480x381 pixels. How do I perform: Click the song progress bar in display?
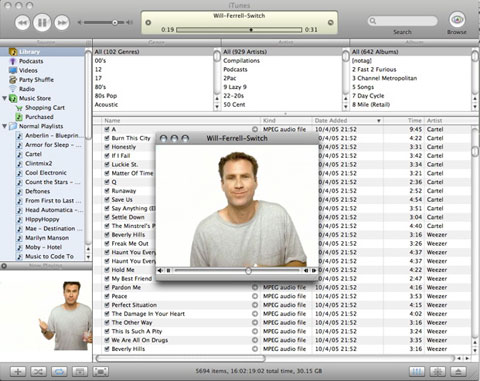[x=239, y=30]
